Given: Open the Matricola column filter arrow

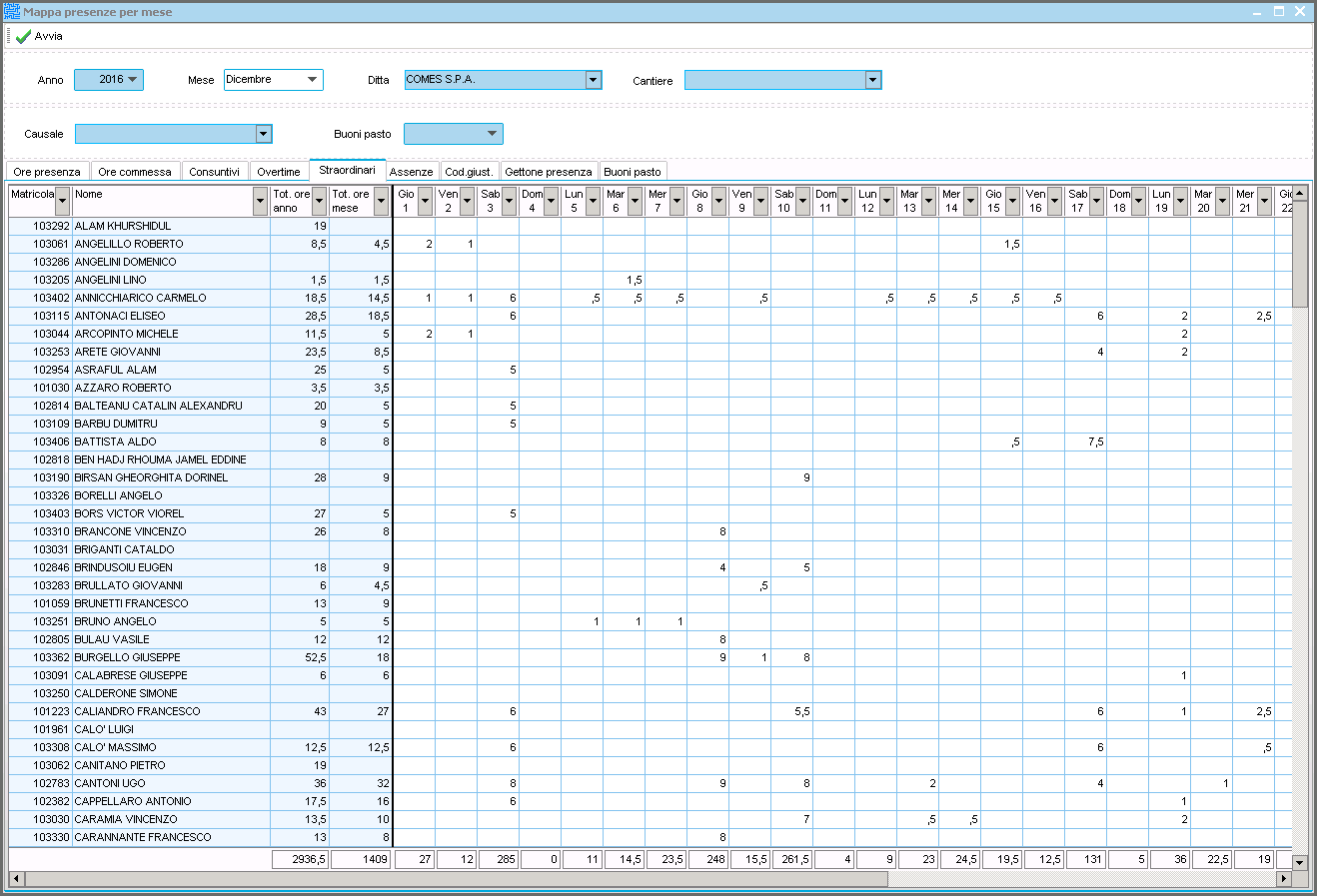Looking at the screenshot, I should (x=63, y=202).
